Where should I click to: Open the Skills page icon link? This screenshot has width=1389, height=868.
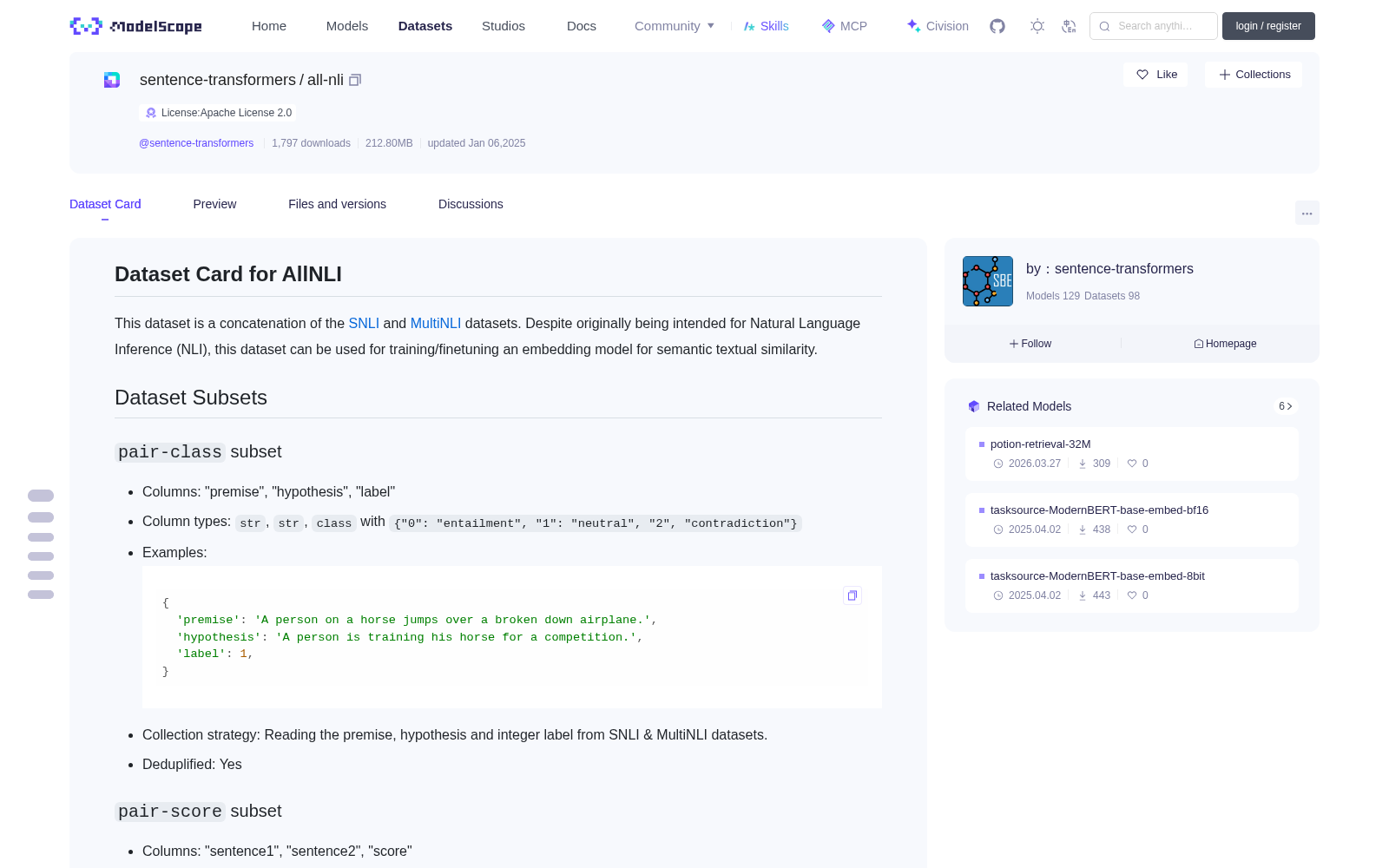click(767, 26)
